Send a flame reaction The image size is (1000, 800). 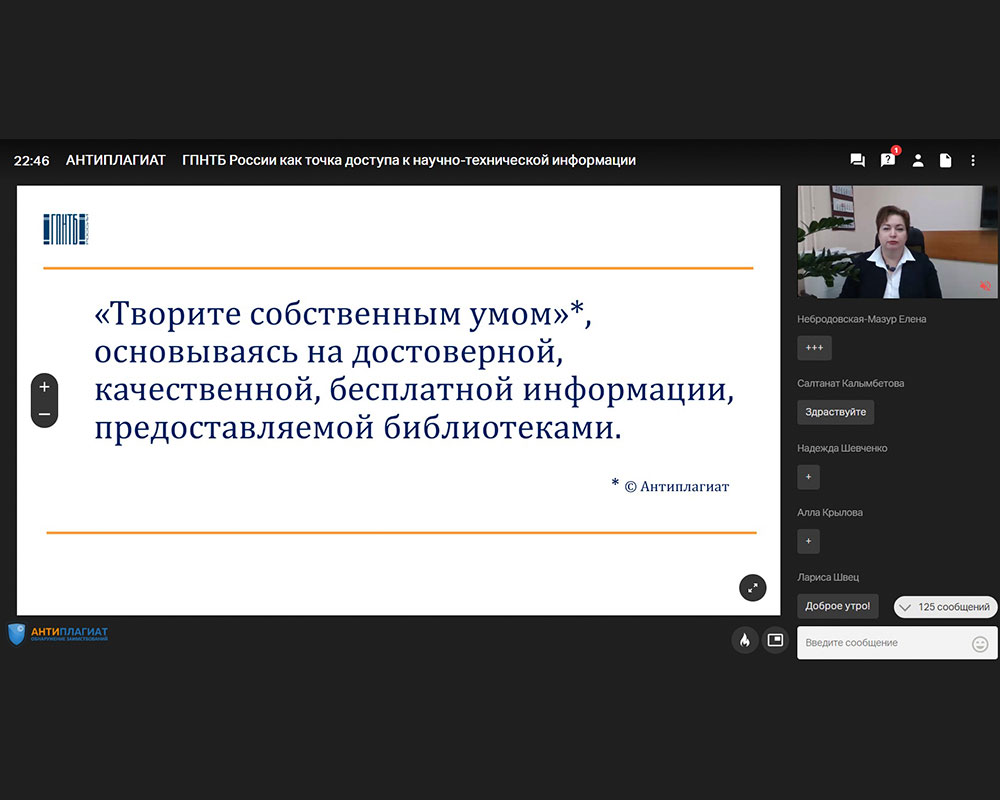click(x=745, y=640)
